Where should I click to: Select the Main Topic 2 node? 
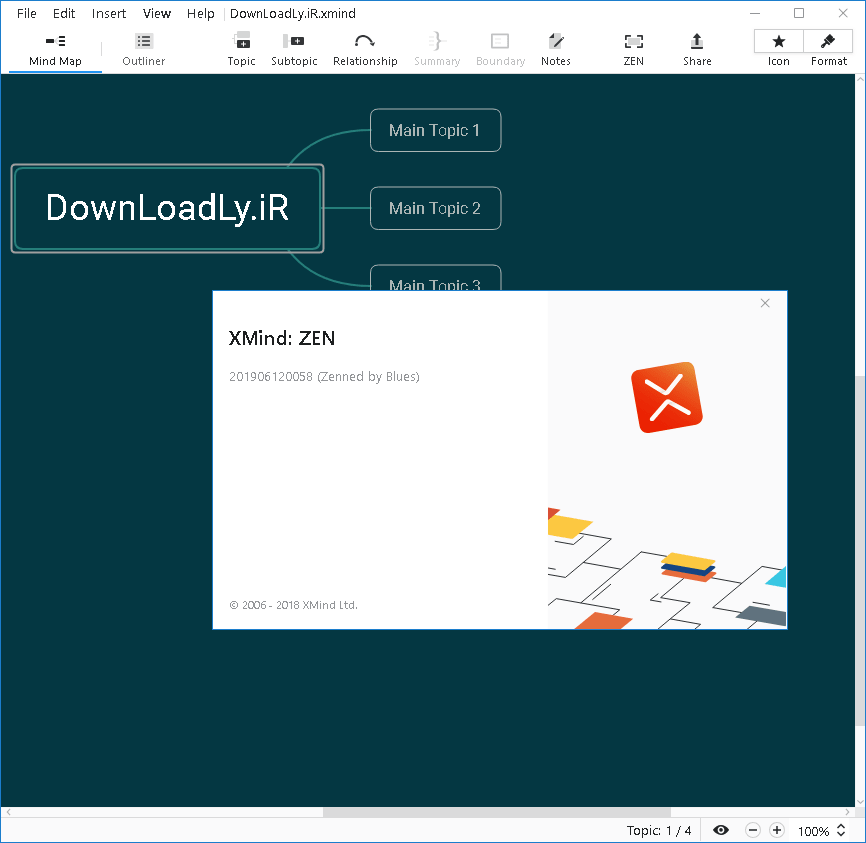[435, 208]
